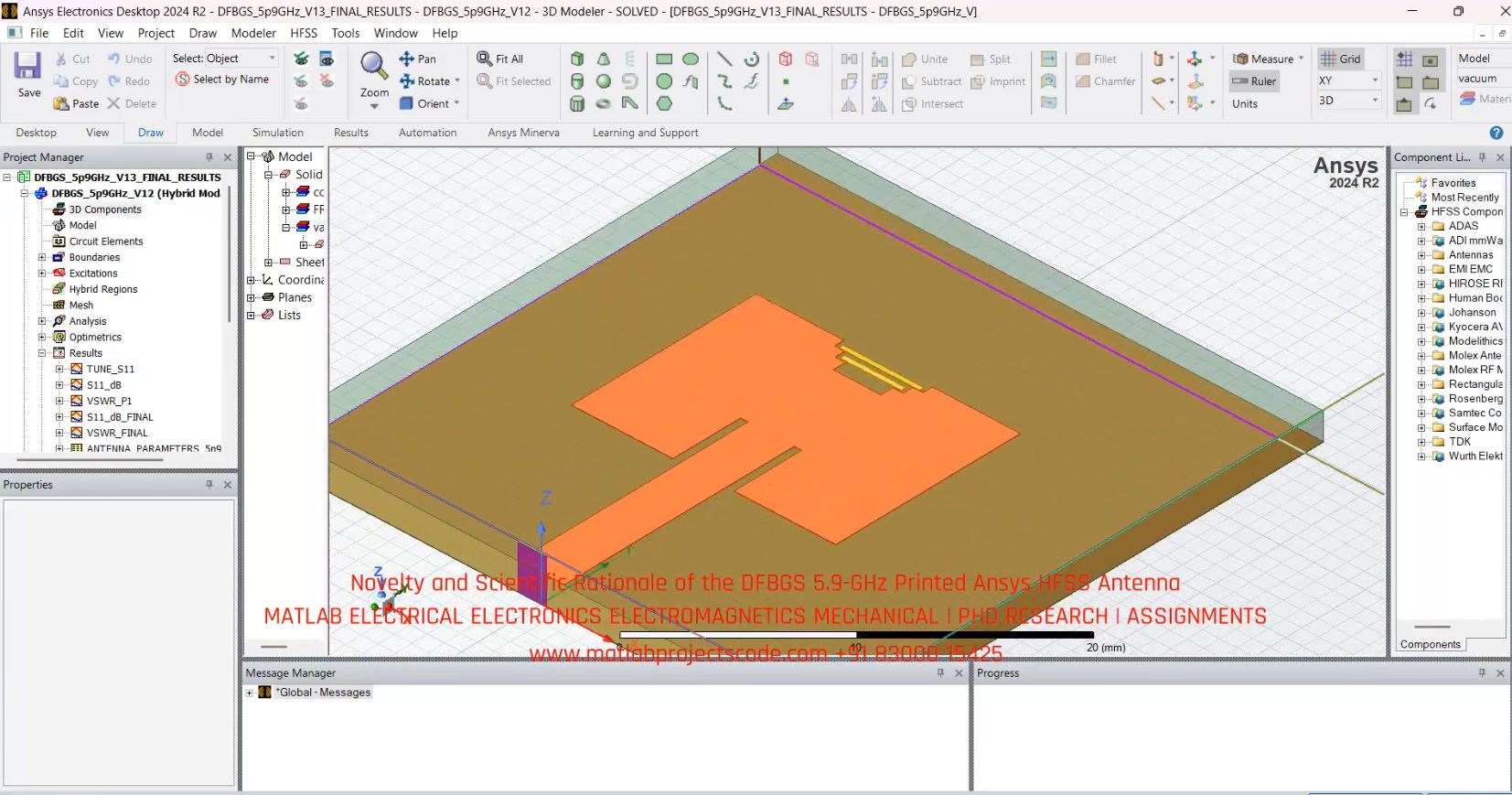Viewport: 1512px width, 795px height.
Task: Paste from clipboard
Action: coord(76,103)
